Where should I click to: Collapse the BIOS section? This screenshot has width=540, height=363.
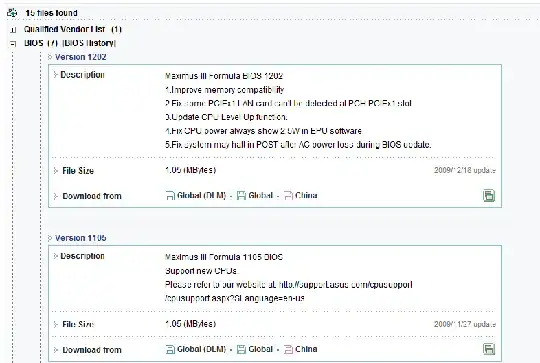pos(13,44)
